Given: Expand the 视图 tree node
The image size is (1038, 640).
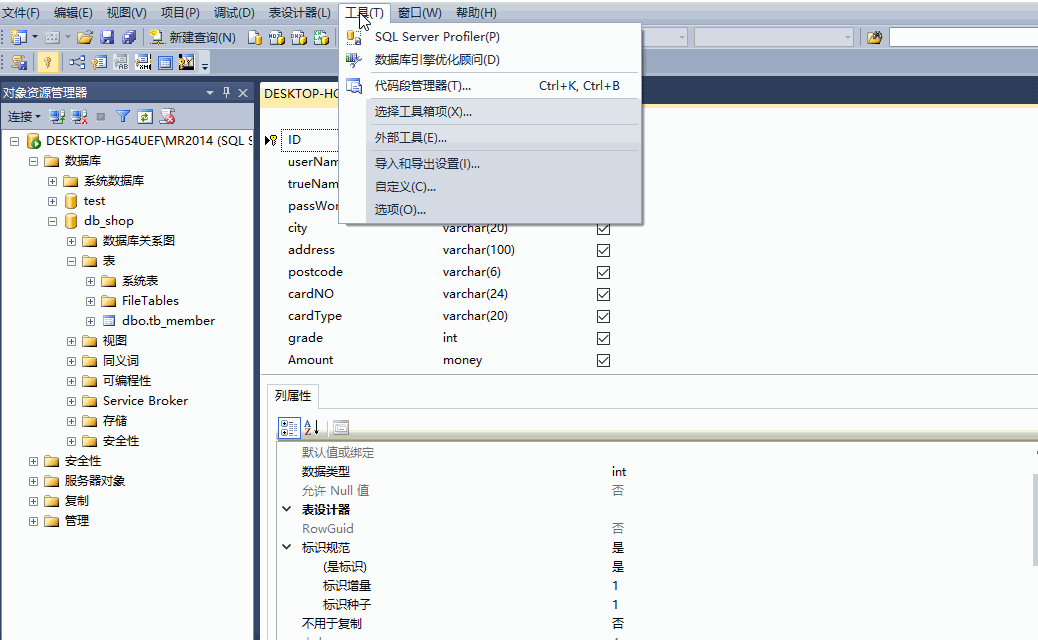Looking at the screenshot, I should pyautogui.click(x=70, y=340).
